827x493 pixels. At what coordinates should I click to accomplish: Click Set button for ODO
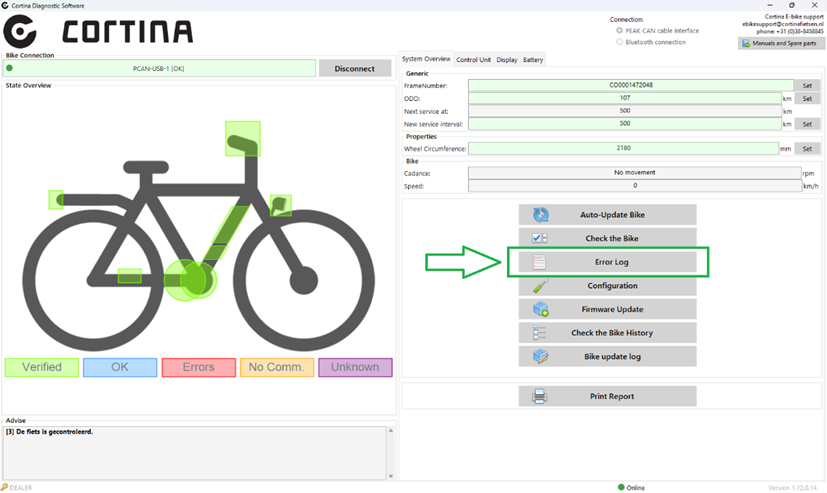pos(807,99)
